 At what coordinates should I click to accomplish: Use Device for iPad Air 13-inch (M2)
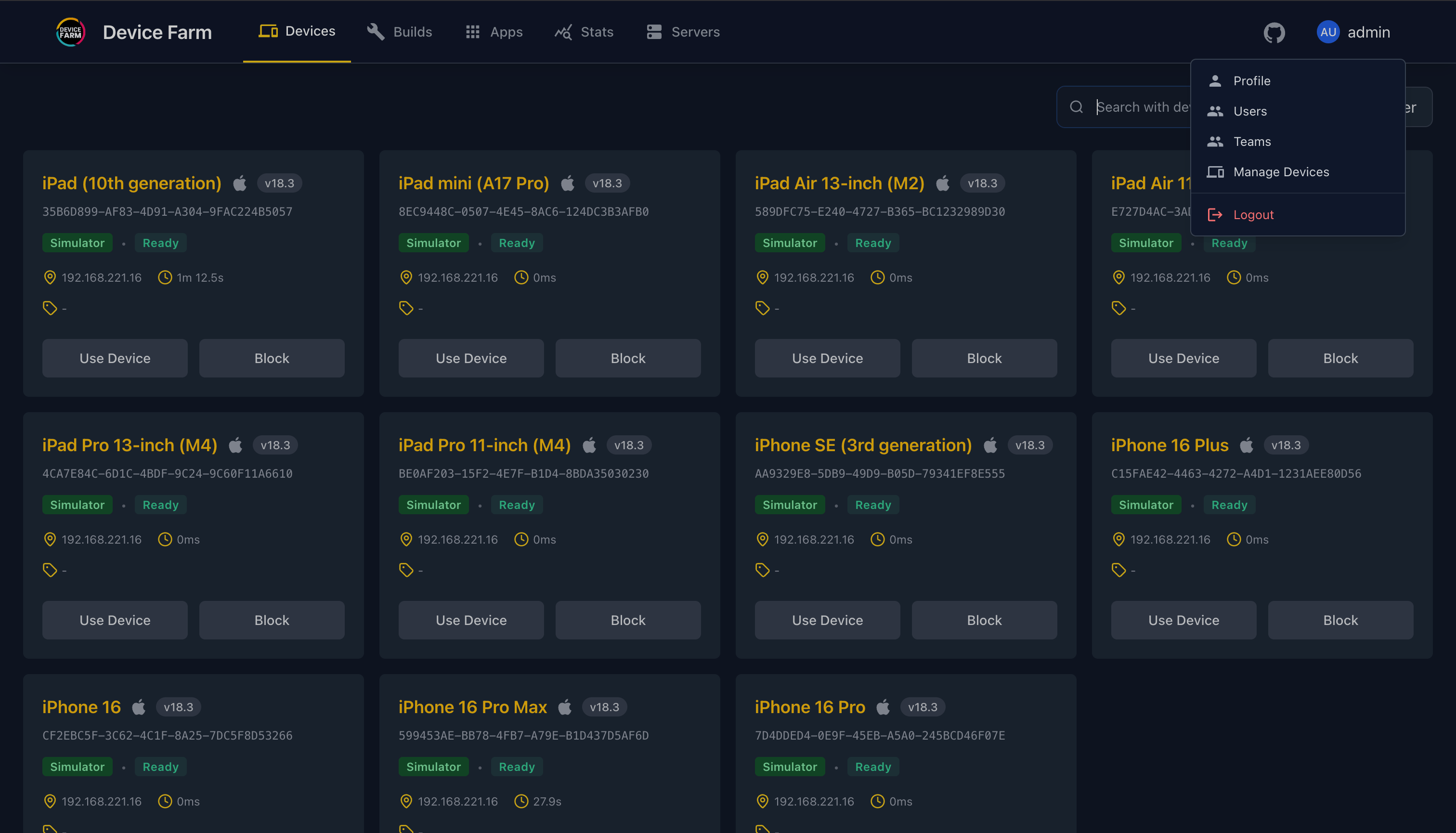(x=827, y=358)
